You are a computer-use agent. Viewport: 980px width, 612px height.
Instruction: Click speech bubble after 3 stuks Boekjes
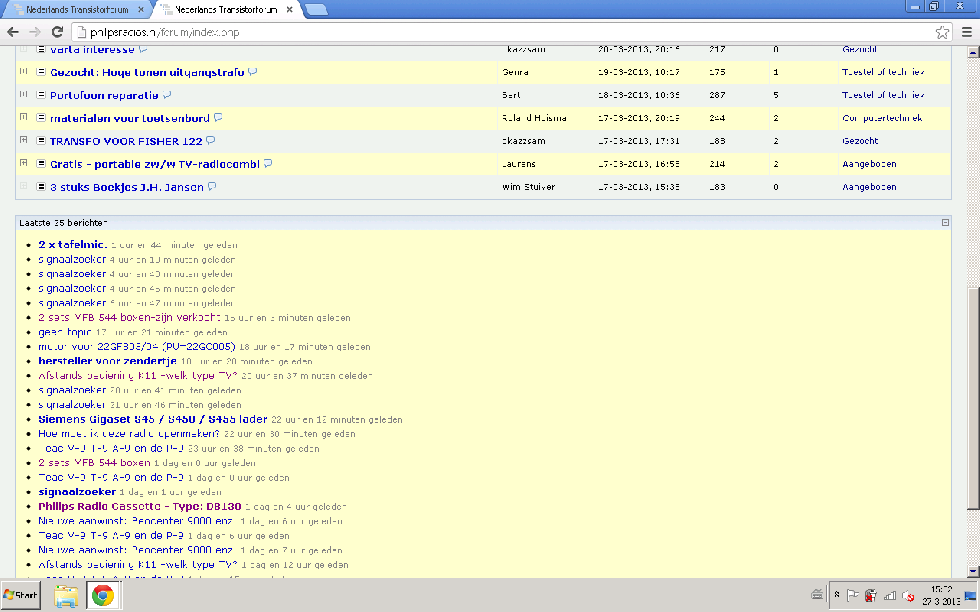(x=212, y=186)
